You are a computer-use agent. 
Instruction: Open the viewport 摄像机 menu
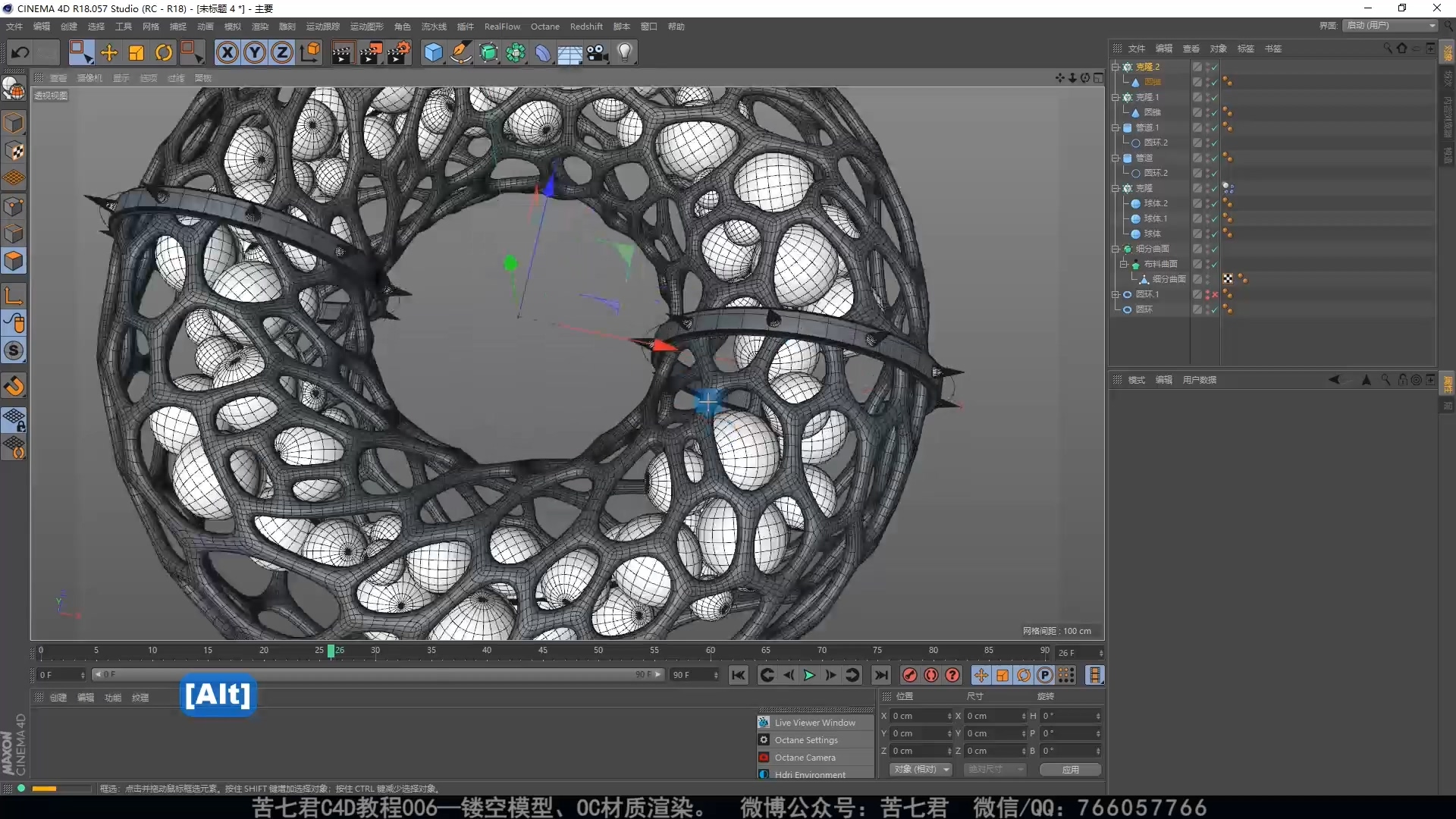pyautogui.click(x=89, y=78)
